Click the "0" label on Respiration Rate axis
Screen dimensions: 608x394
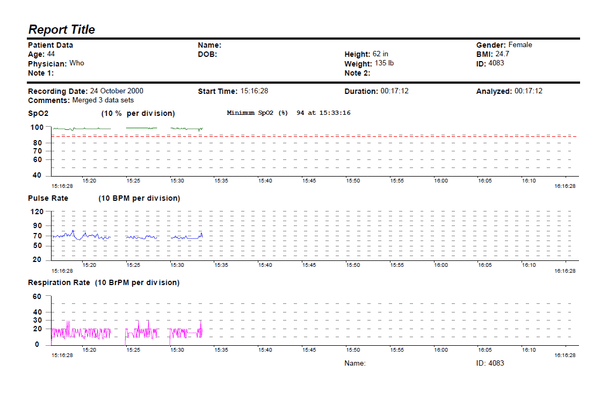click(x=37, y=344)
